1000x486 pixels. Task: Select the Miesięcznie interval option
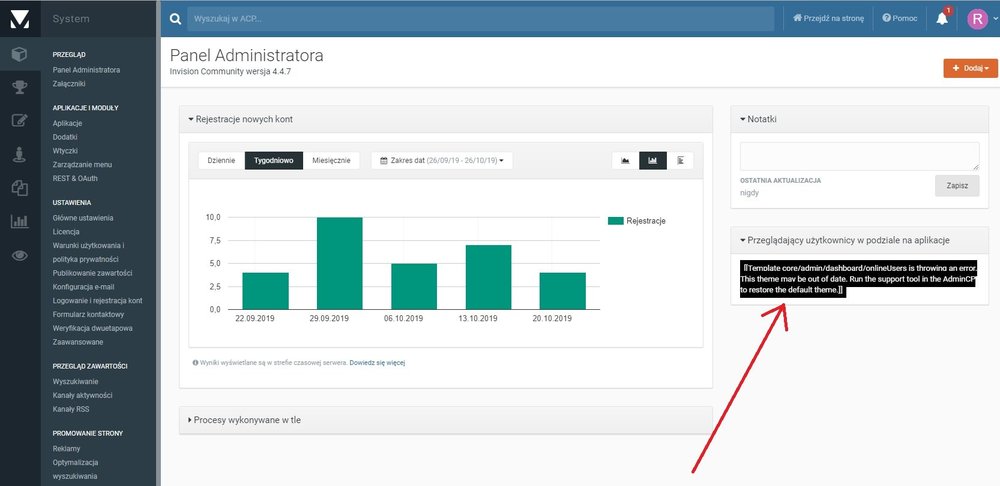(331, 160)
